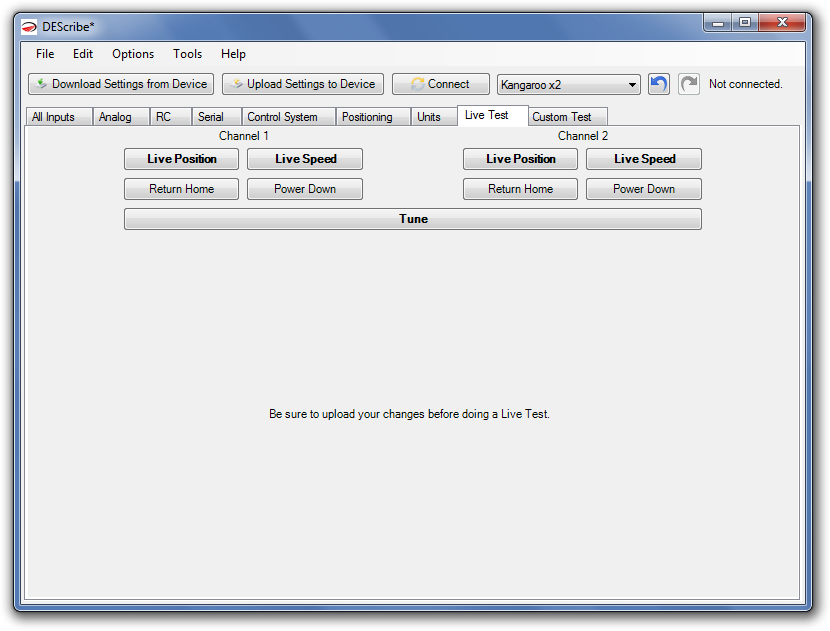Image resolution: width=830 pixels, height=631 pixels.
Task: Switch to the All Inputs tab
Action: 54,117
